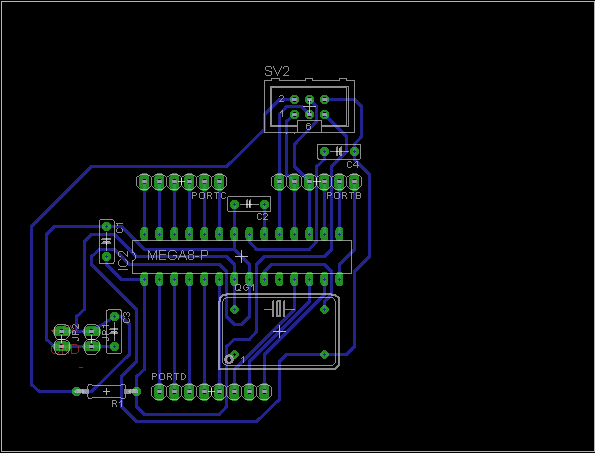Click the MEGA8-P chip label
The image size is (595, 453).
(178, 255)
